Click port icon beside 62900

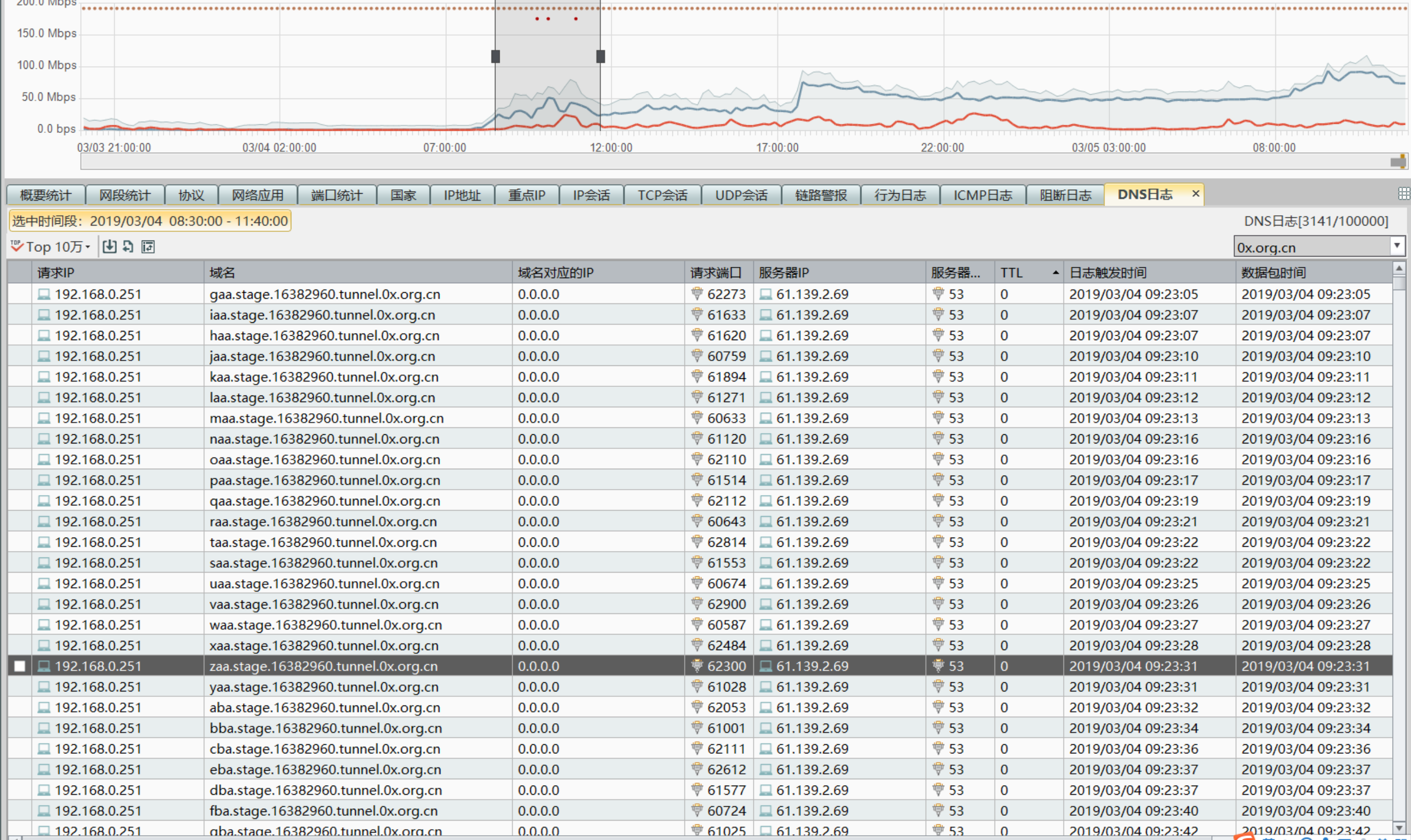click(x=697, y=604)
